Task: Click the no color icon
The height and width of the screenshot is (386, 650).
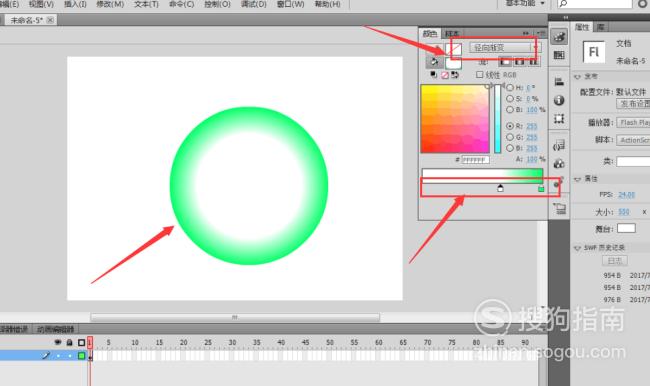Action: click(444, 75)
